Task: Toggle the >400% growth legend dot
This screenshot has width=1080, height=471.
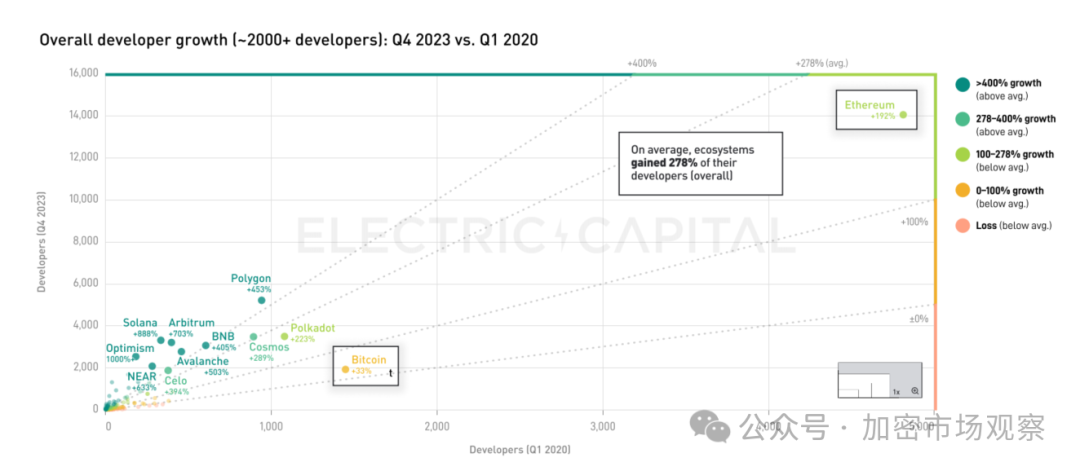Action: pyautogui.click(x=960, y=85)
